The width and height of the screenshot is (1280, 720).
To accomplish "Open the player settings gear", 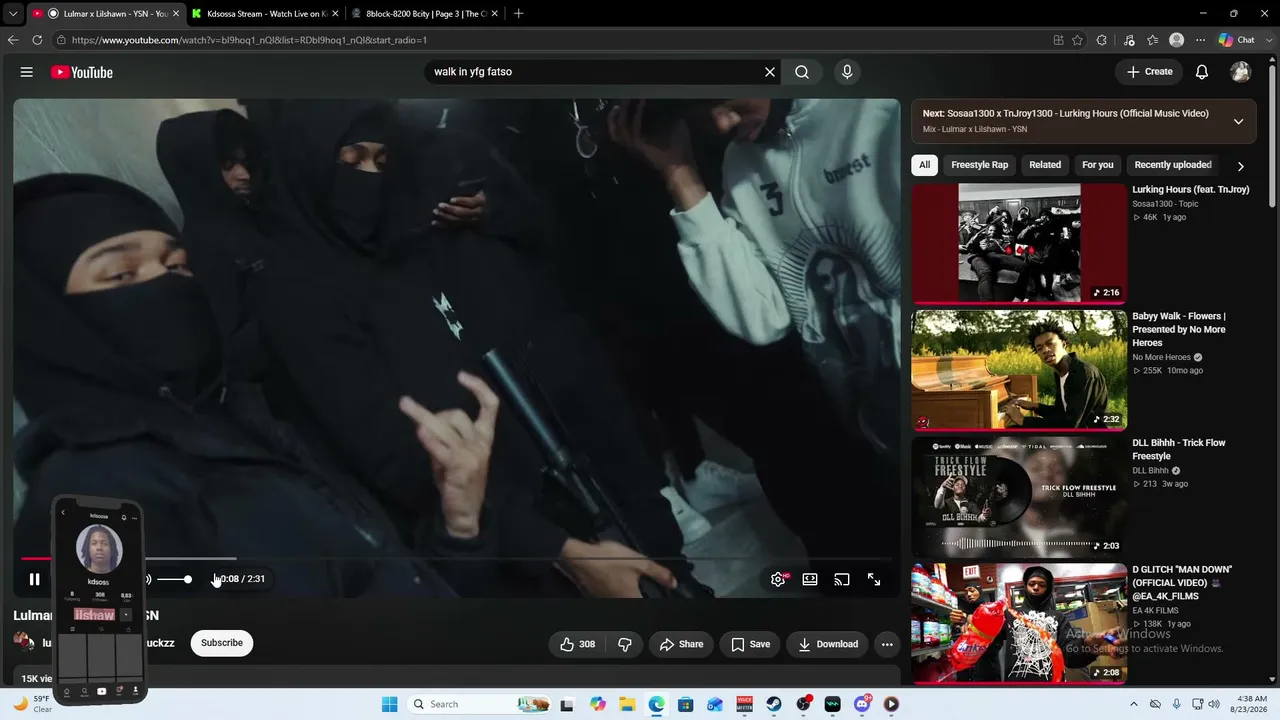I will [x=778, y=579].
